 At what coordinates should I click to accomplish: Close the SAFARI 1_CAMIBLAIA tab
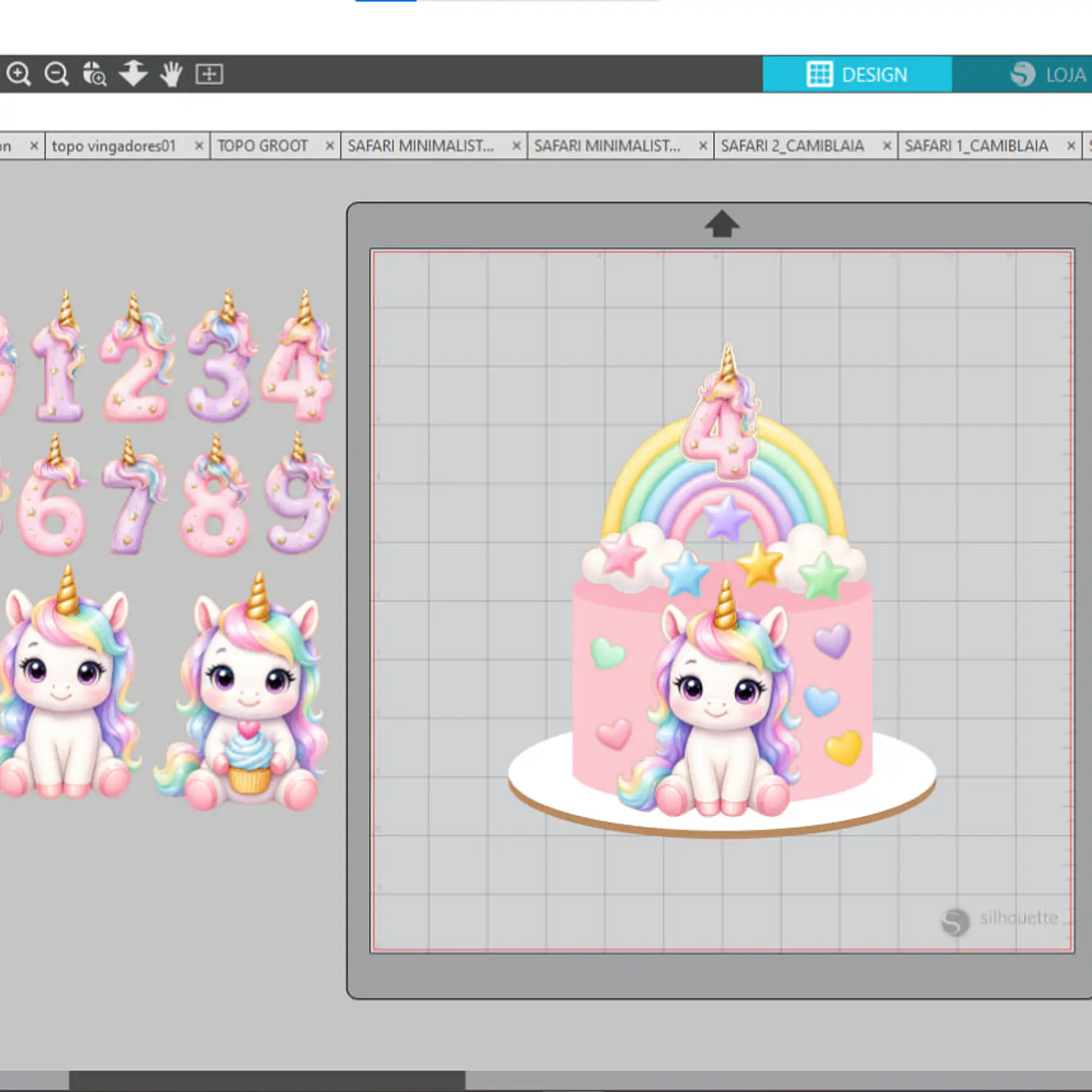1071,146
